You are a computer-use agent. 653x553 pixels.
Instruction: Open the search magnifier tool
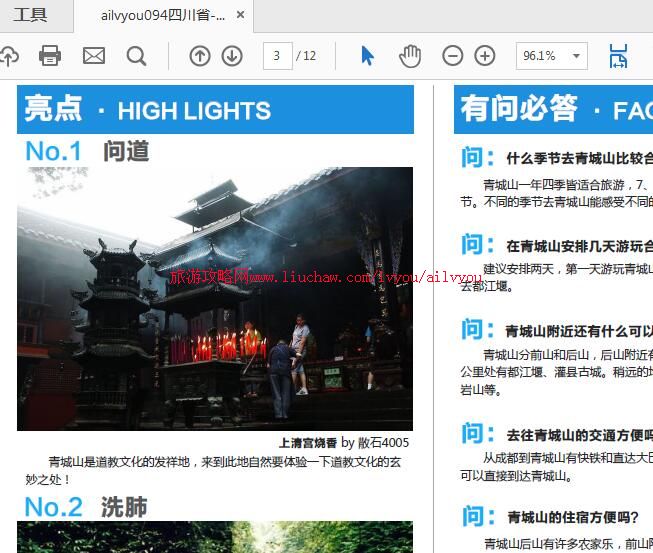coord(137,56)
